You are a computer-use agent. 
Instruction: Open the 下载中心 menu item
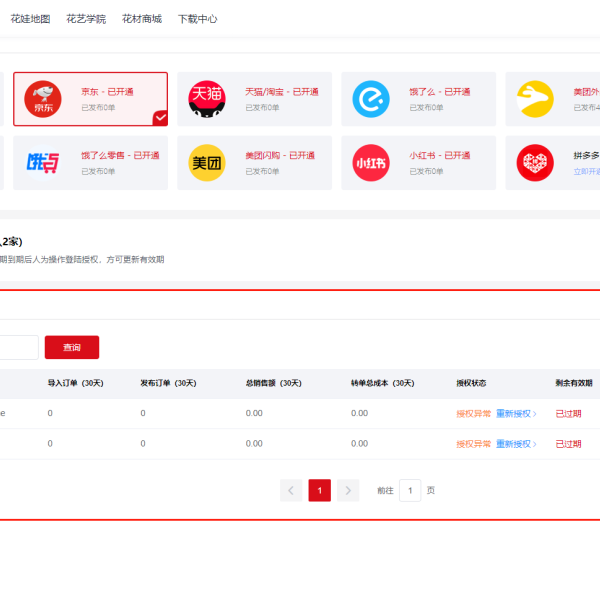(197, 19)
